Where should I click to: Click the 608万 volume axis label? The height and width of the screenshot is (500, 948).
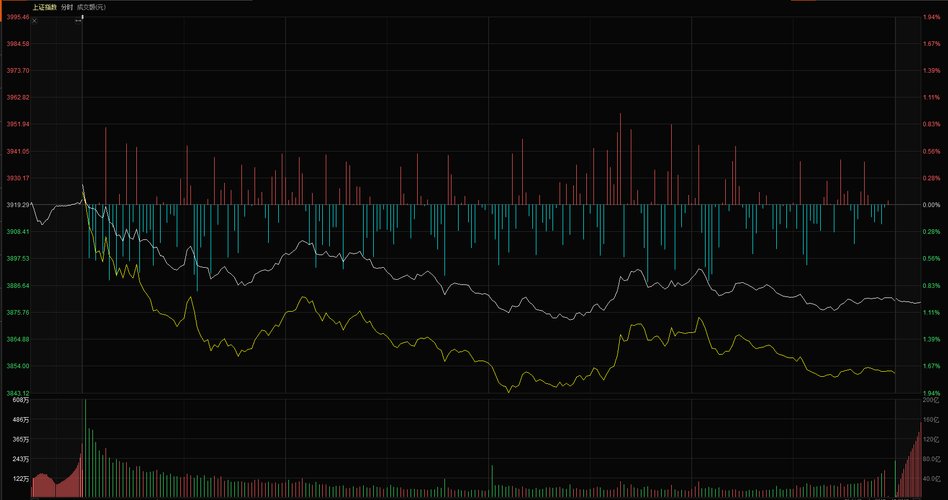pyautogui.click(x=22, y=400)
